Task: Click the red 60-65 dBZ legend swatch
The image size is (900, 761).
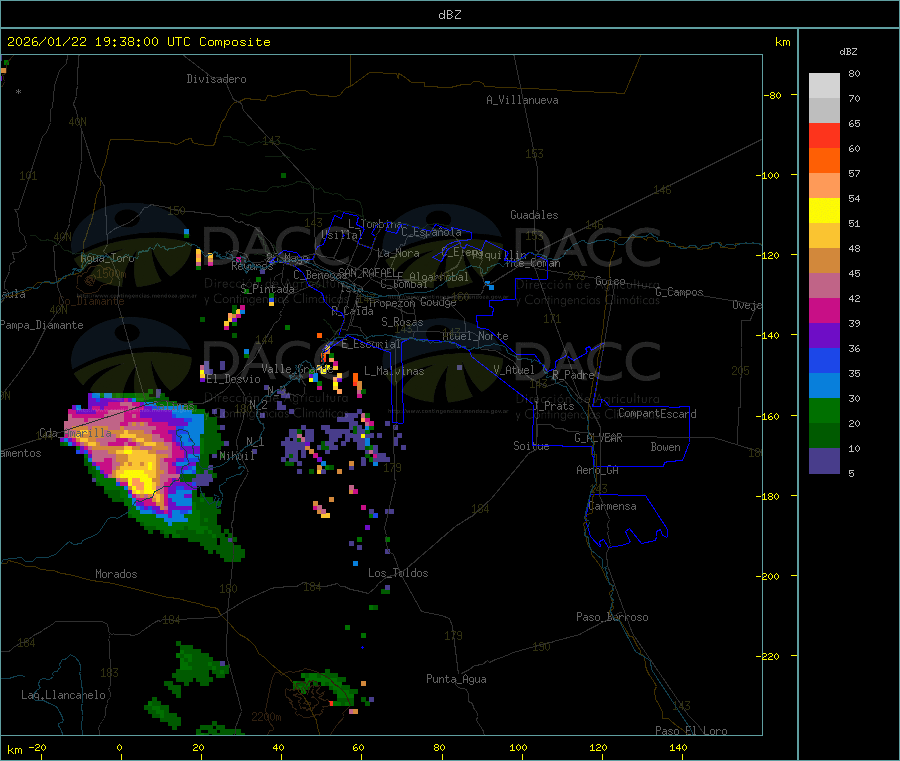Action: (x=824, y=135)
